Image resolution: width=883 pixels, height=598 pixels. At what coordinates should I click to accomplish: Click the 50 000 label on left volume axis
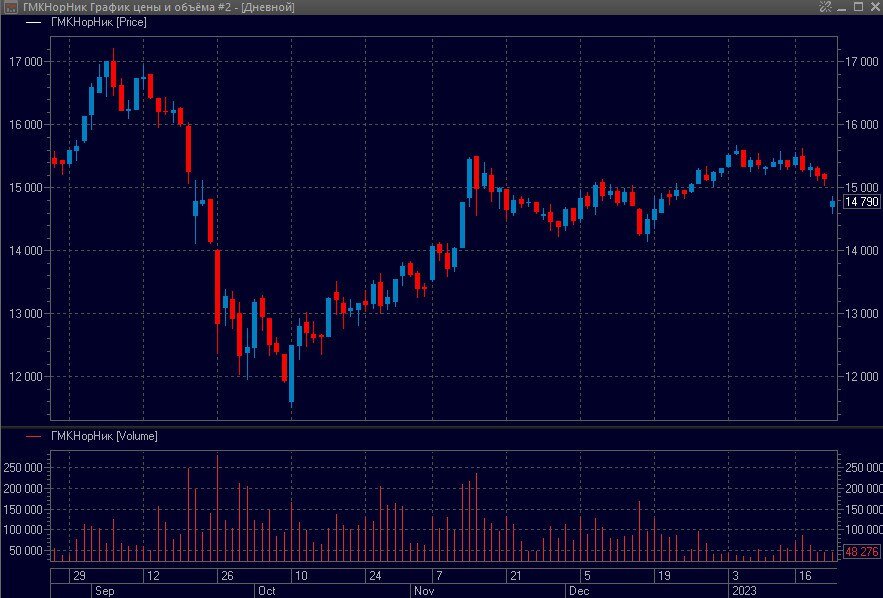coord(26,551)
